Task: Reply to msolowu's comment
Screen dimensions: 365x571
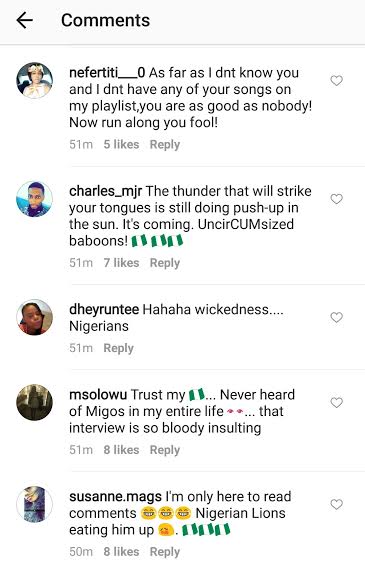Action: 165,450
